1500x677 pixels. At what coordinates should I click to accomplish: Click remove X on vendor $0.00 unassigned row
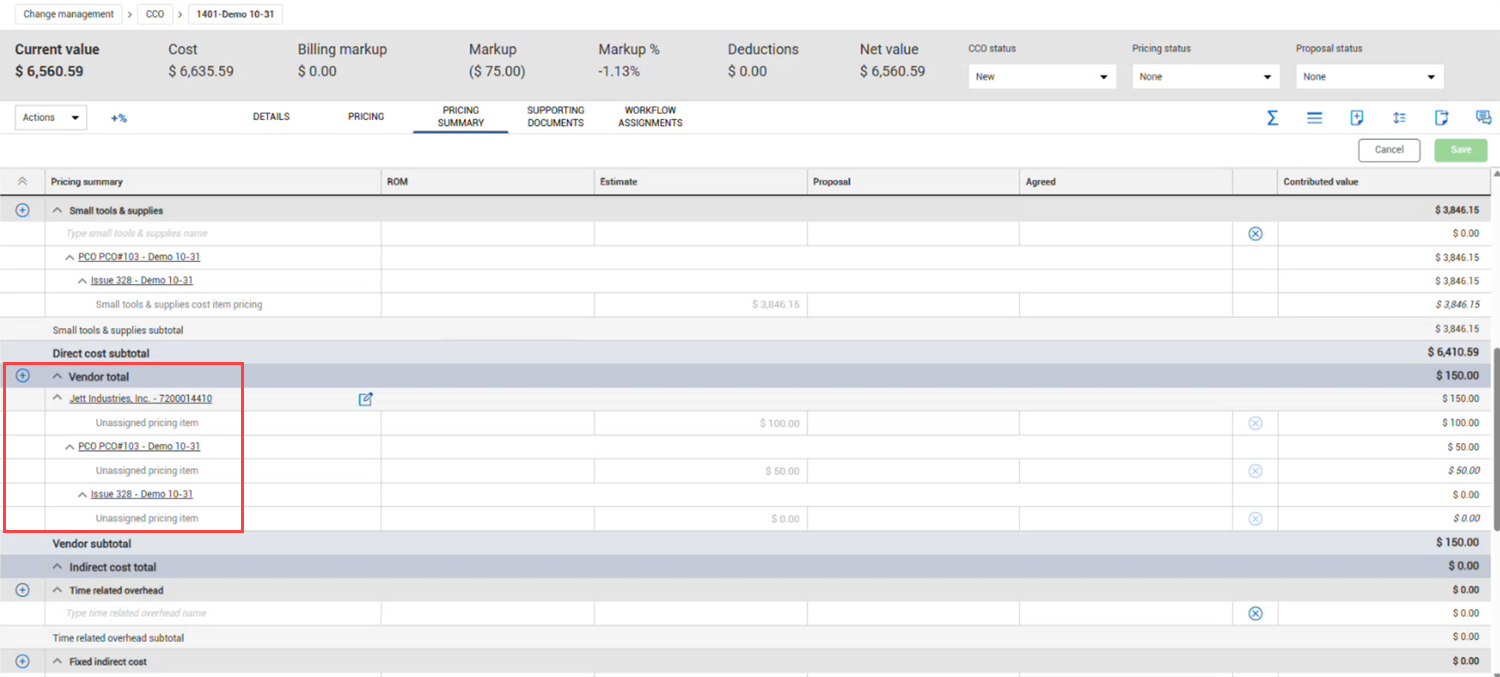click(x=1256, y=519)
